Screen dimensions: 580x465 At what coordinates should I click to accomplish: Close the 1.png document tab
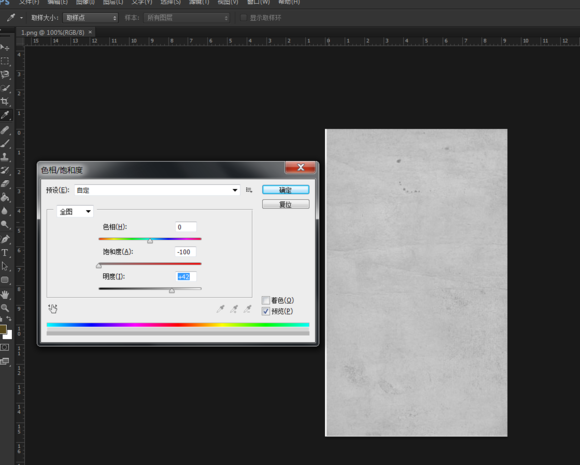pyautogui.click(x=90, y=32)
